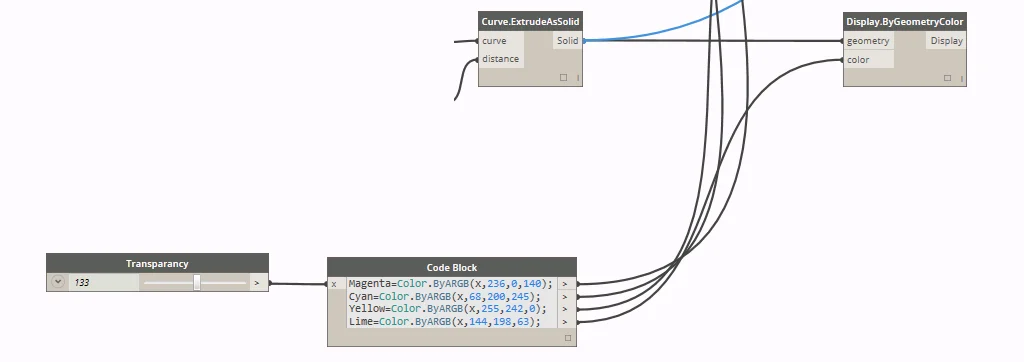The image size is (1024, 362).
Task: Click the Code Block x input port
Action: point(336,284)
